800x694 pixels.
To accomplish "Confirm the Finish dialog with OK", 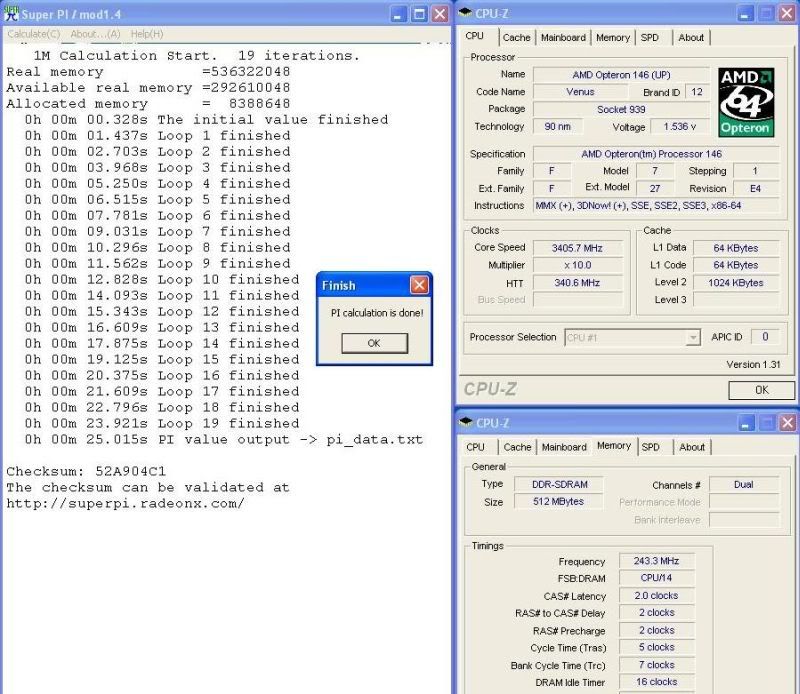I will (374, 343).
